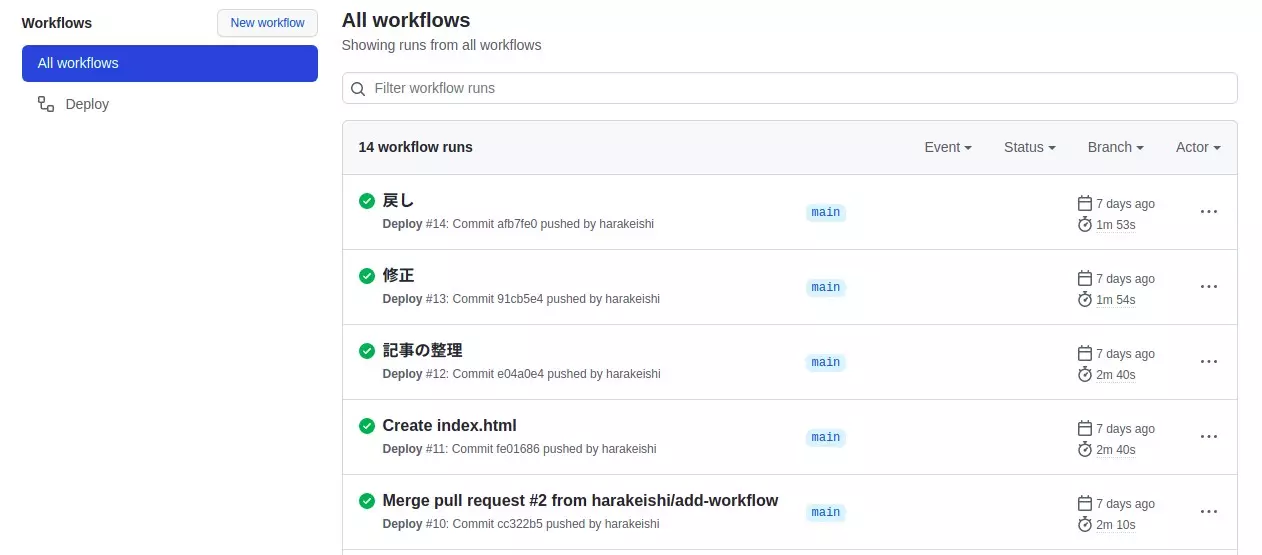
Task: Select All workflows in the sidebar
Action: [x=170, y=63]
